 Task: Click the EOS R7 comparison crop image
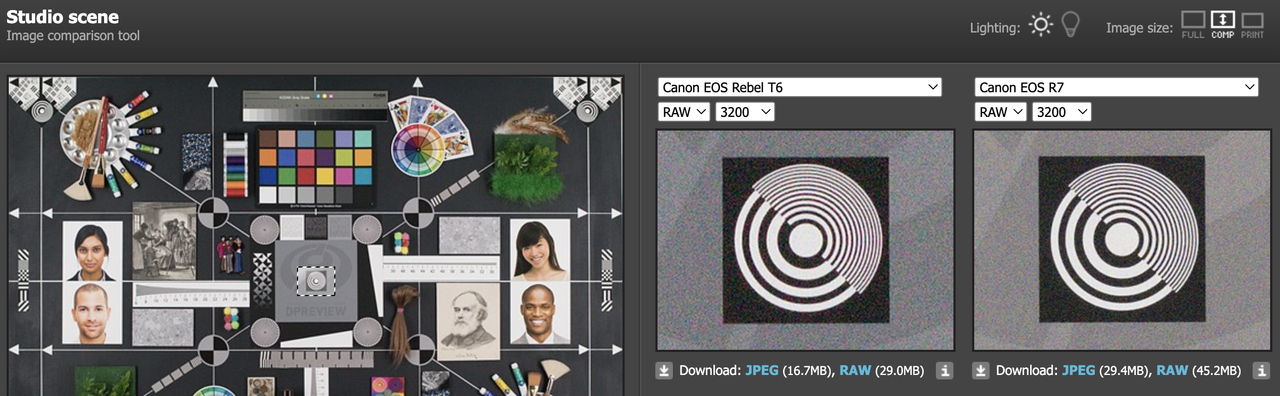coord(1122,240)
